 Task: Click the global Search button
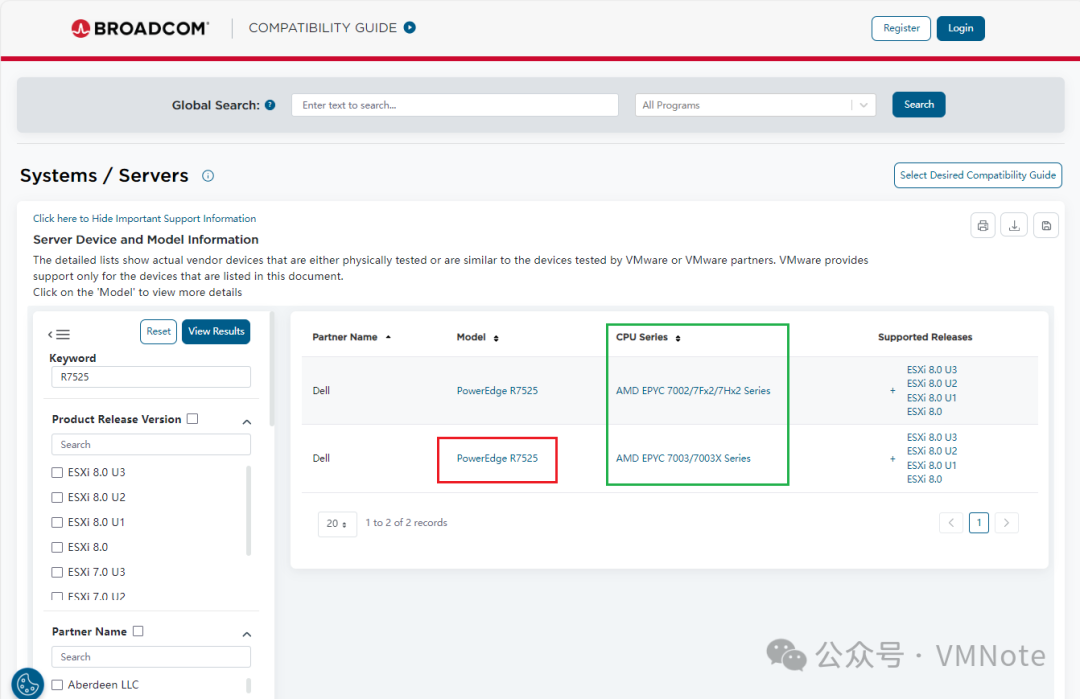click(919, 105)
